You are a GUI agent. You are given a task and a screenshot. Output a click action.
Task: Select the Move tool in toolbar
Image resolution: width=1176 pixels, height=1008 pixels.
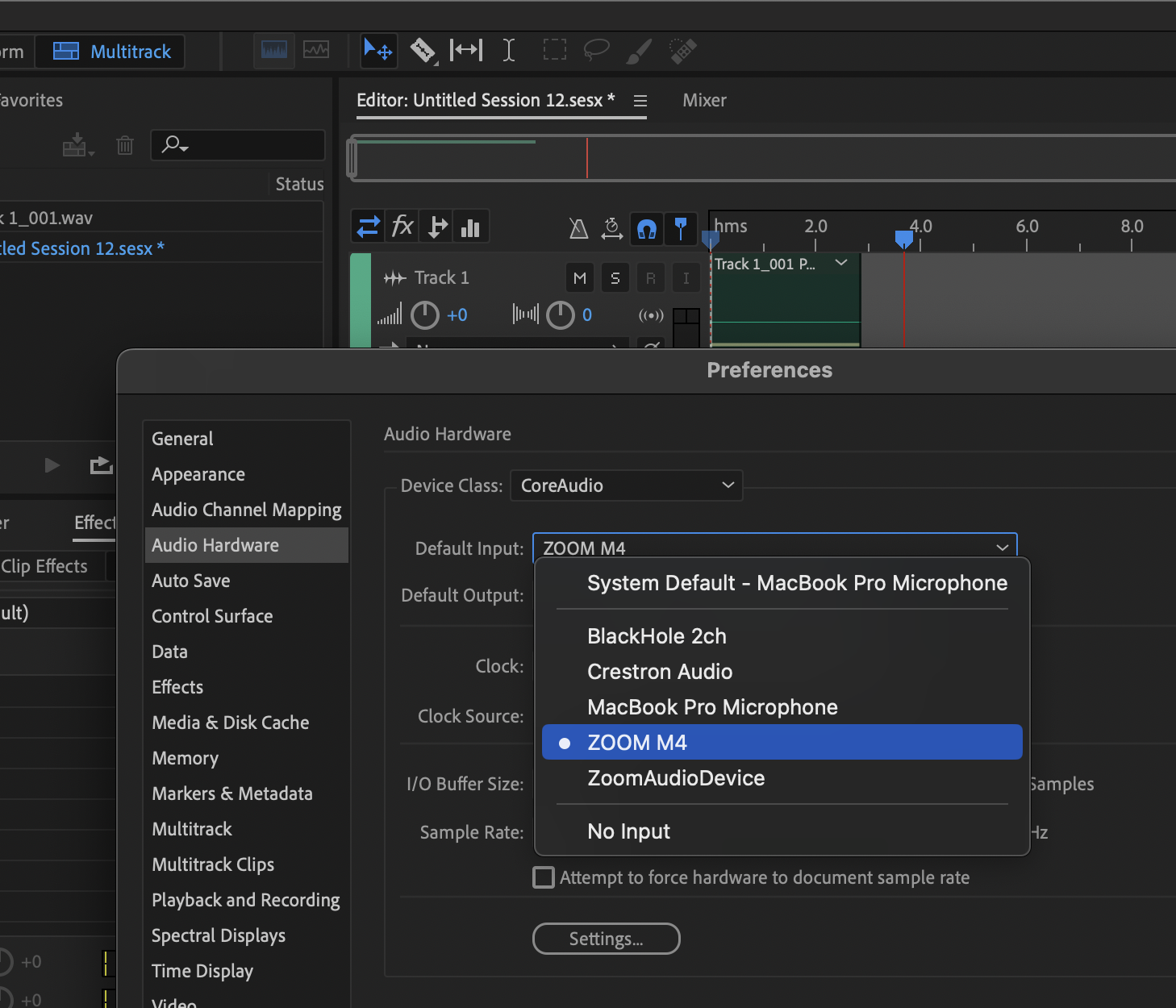coord(377,51)
